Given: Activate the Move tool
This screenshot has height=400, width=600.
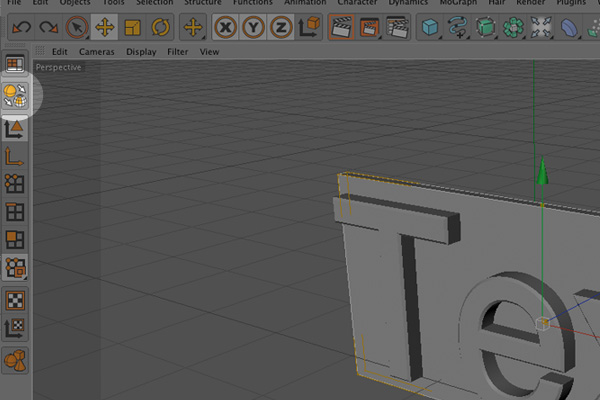Looking at the screenshot, I should [104, 27].
